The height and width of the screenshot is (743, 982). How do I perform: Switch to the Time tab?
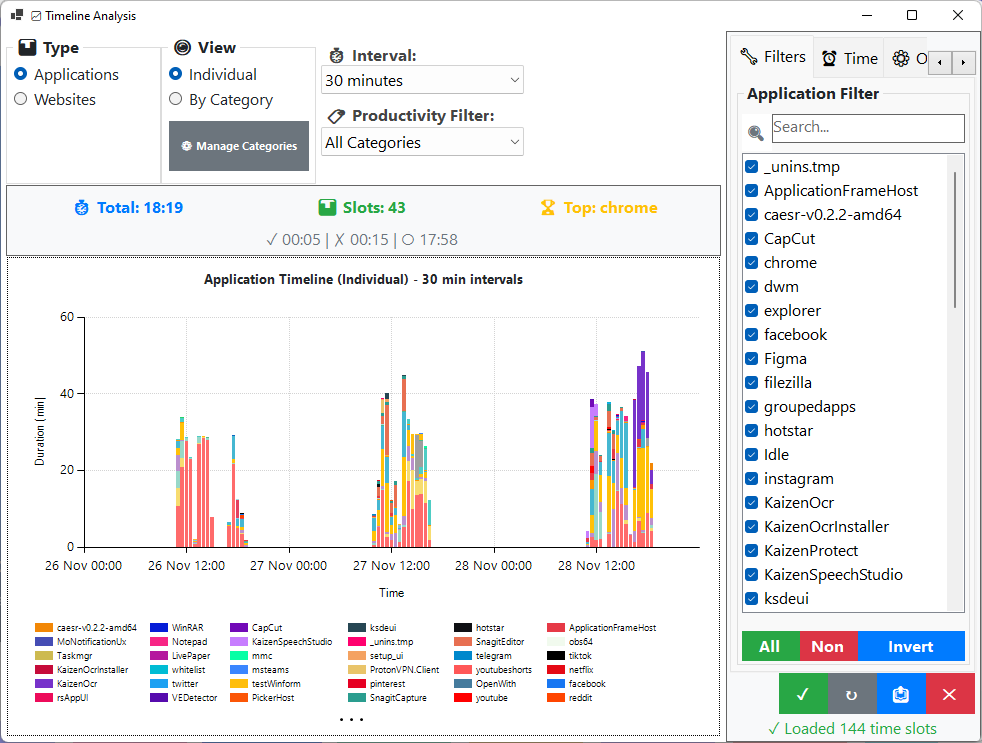(x=849, y=58)
